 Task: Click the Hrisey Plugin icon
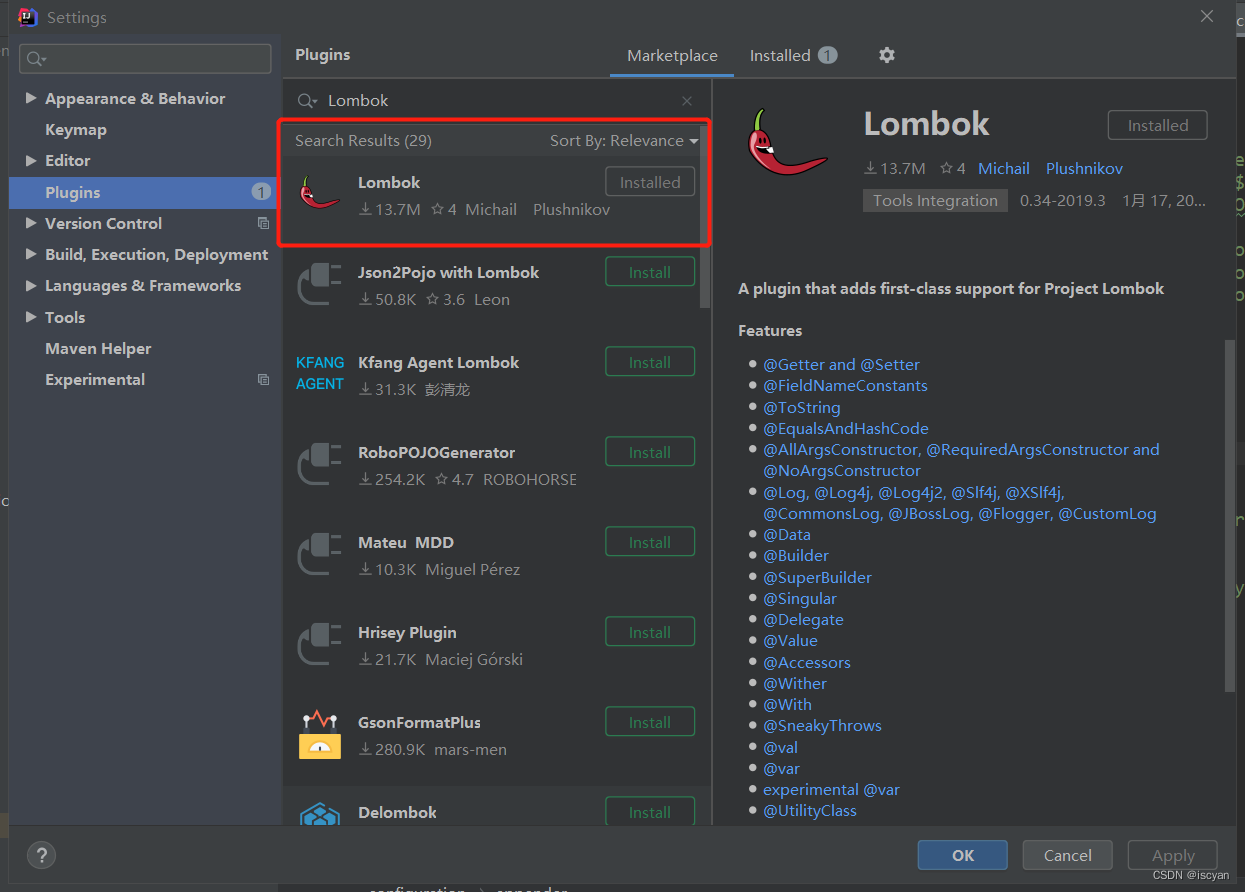320,642
